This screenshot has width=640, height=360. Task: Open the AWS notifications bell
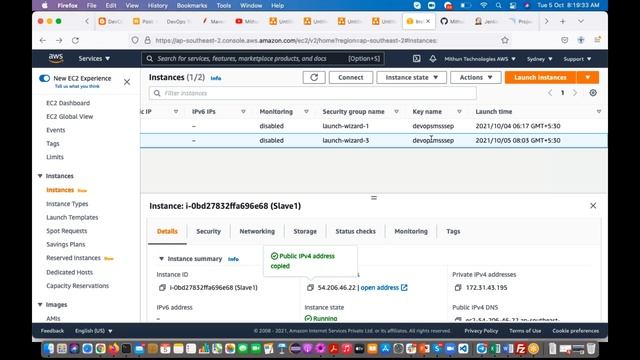(433, 59)
